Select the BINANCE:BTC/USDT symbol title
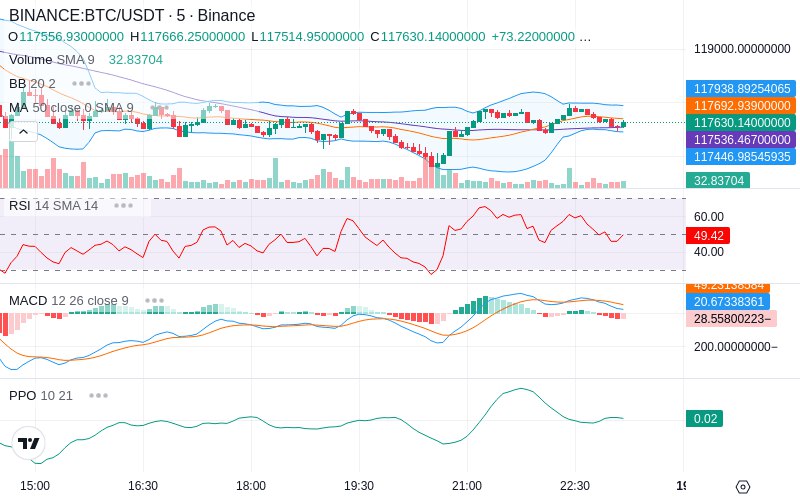Screen dimensions: 800x500 pos(132,15)
